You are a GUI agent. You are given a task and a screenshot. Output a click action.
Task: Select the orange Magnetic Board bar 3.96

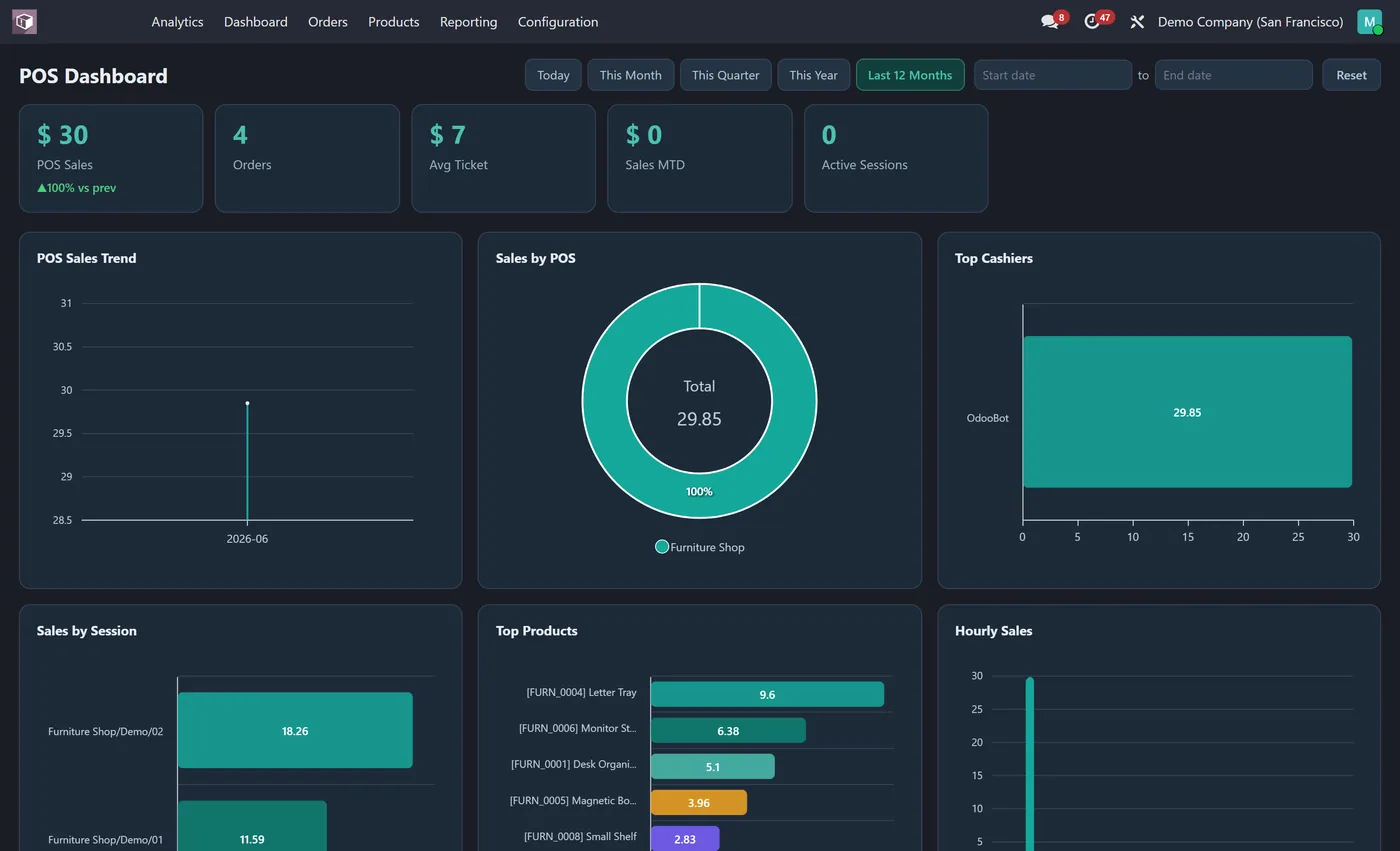click(699, 802)
